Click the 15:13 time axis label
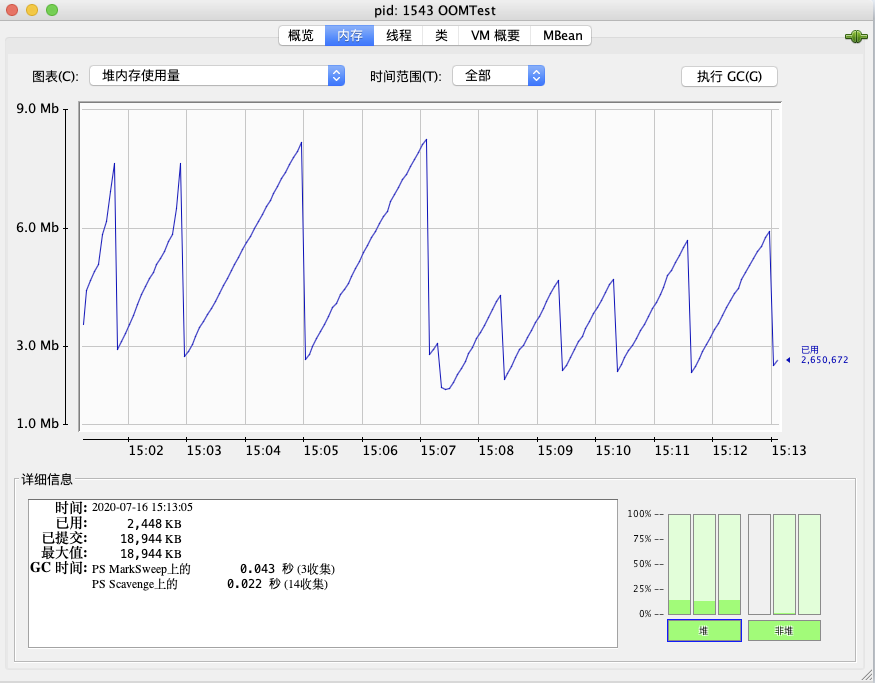This screenshot has width=875, height=683. coord(789,450)
